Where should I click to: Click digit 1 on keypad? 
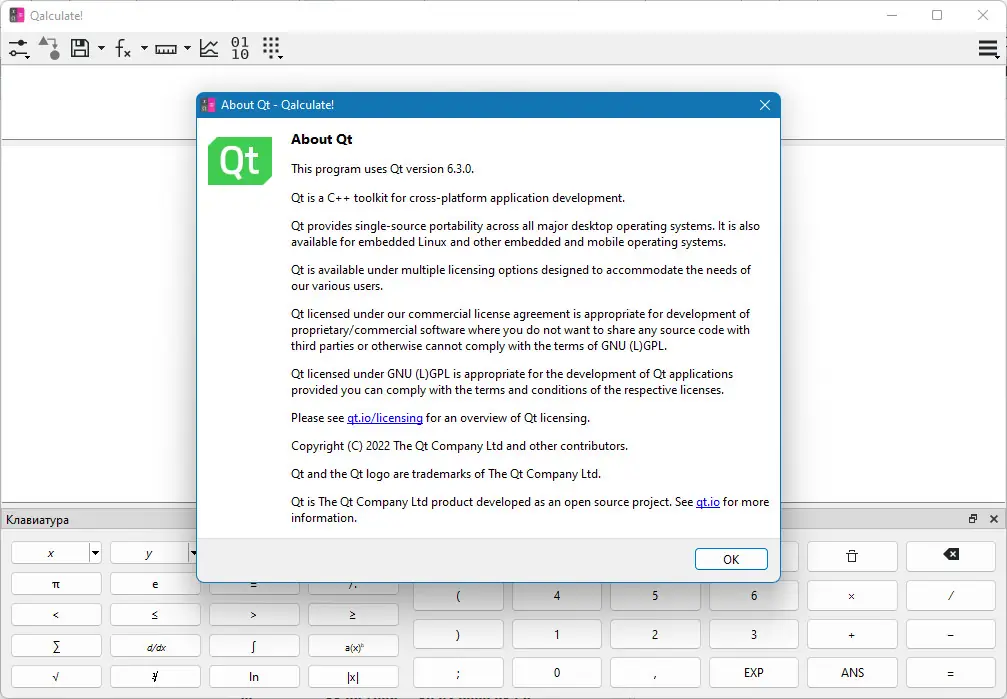point(556,634)
